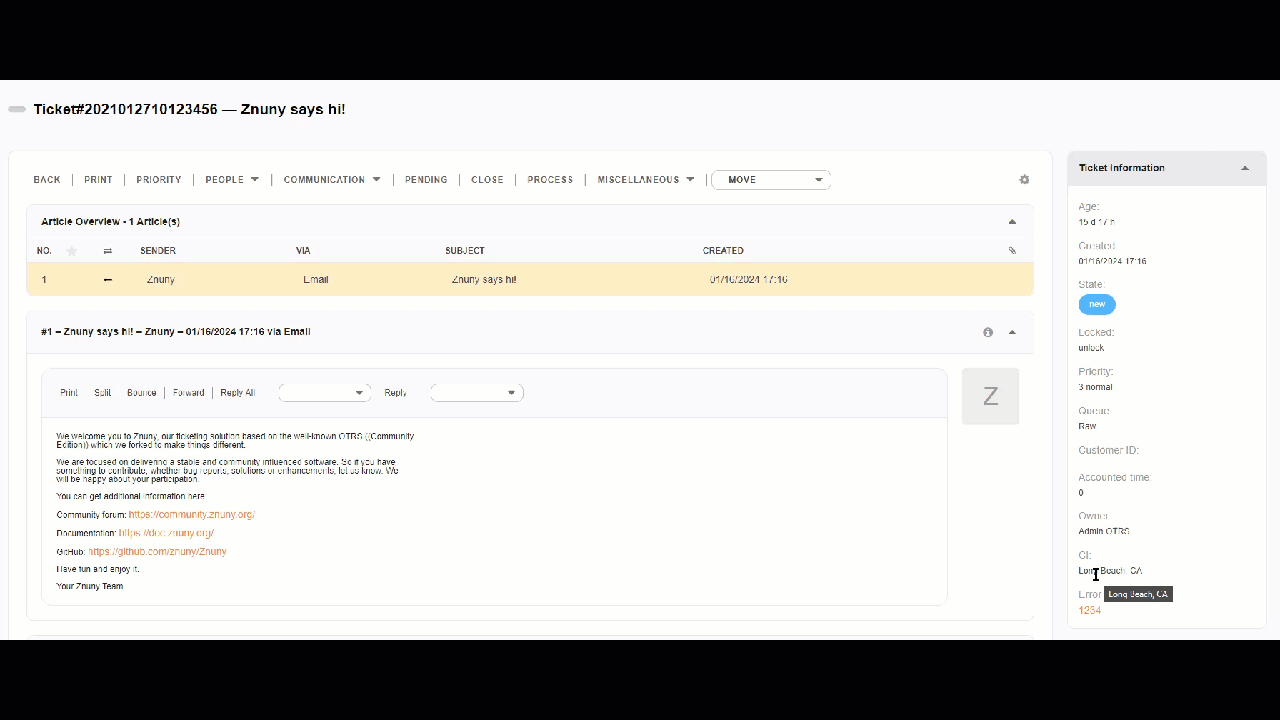Select the Znuny avatar thumbnail

tap(990, 396)
